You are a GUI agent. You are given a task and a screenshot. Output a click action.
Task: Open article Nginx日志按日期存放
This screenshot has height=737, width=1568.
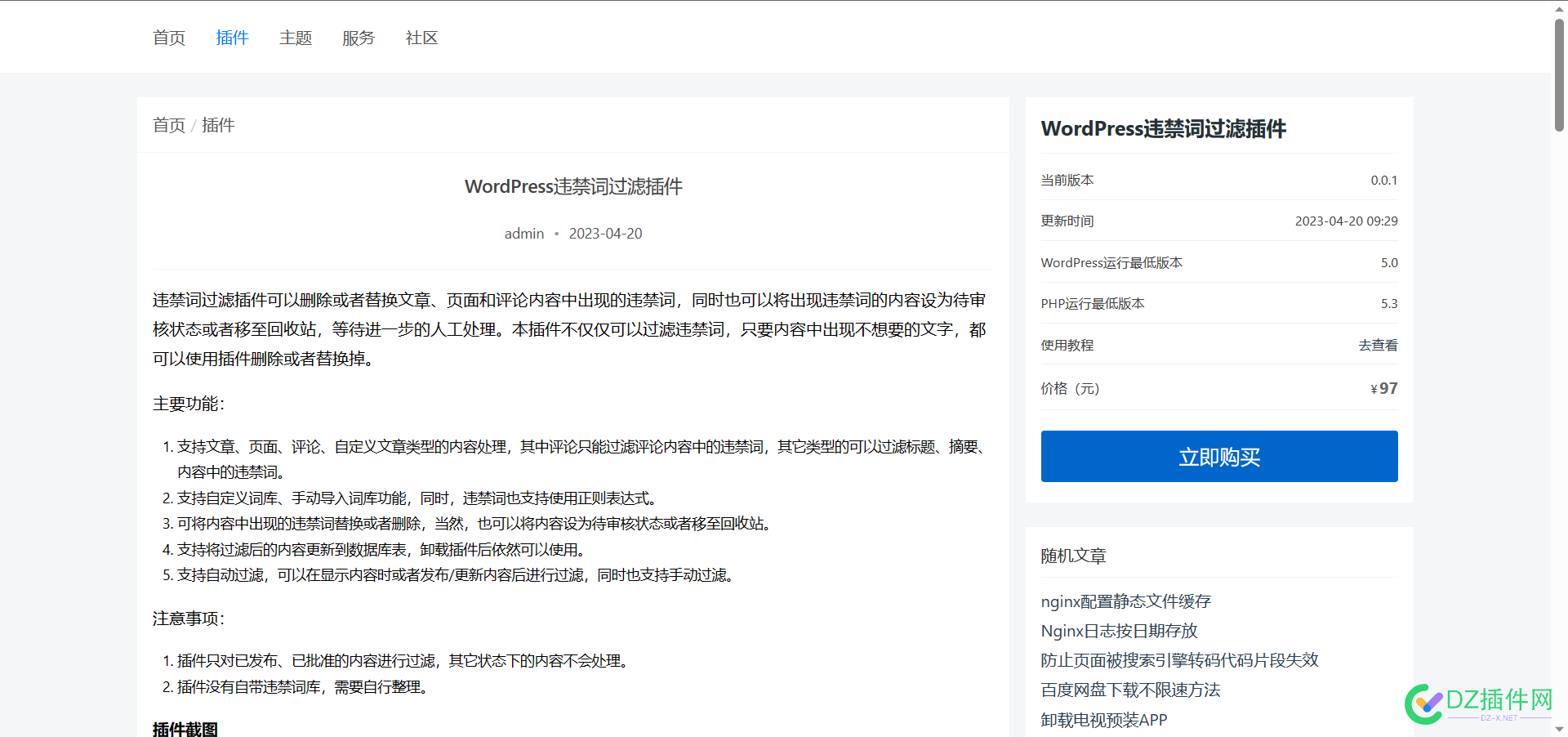pos(1119,631)
